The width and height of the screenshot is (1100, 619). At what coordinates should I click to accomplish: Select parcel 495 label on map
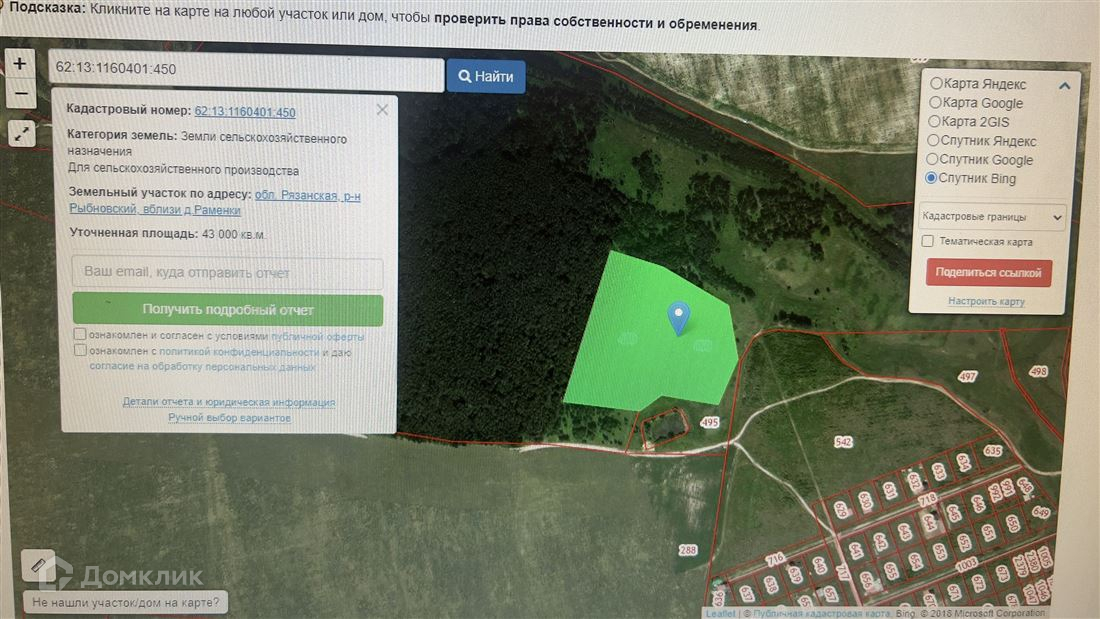709,422
